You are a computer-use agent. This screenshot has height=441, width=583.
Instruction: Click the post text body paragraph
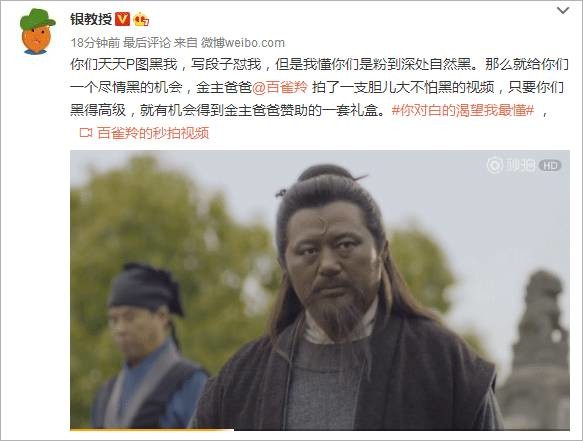[x=320, y=87]
